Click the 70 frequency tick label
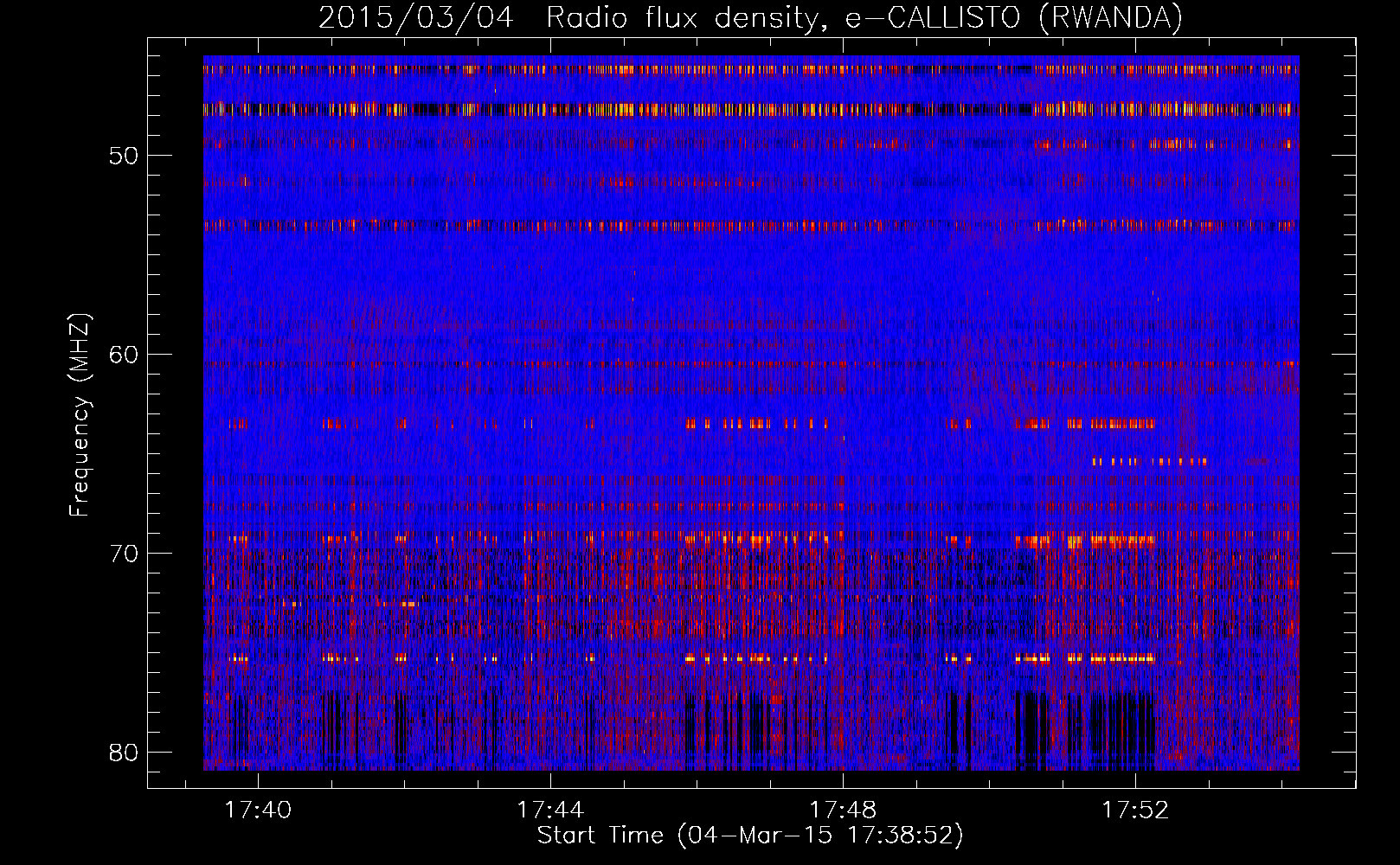 pos(124,554)
